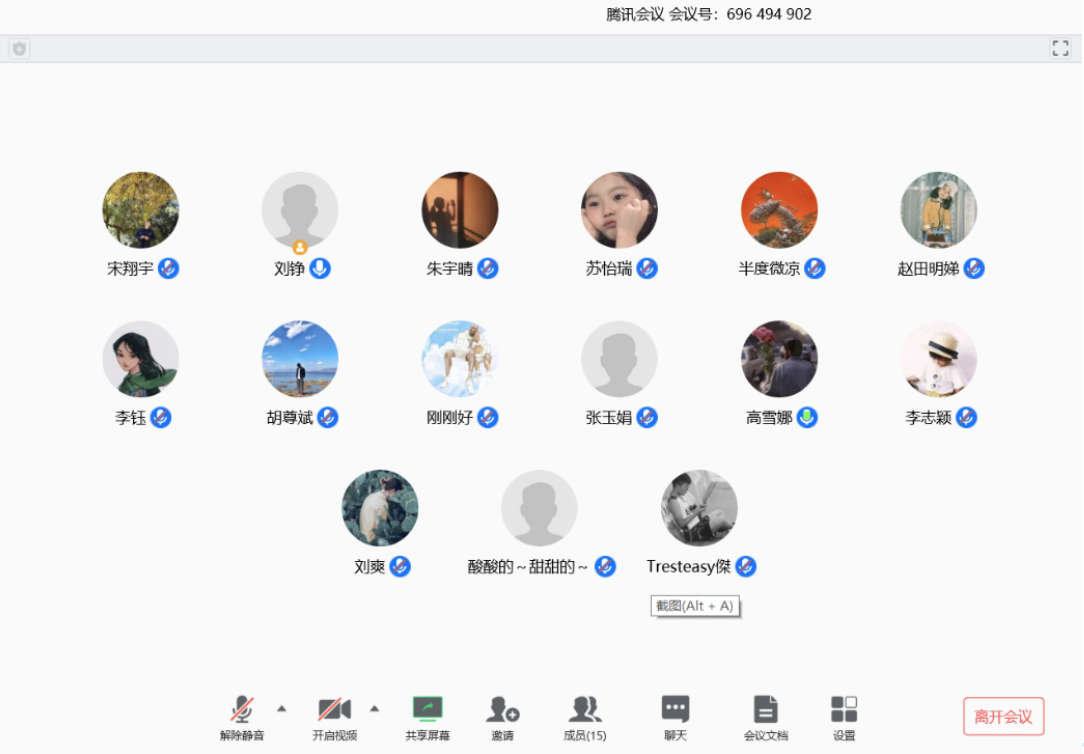This screenshot has height=754, width=1084.
Task: Click the microphone icon next to 刘铮
Action: (320, 268)
